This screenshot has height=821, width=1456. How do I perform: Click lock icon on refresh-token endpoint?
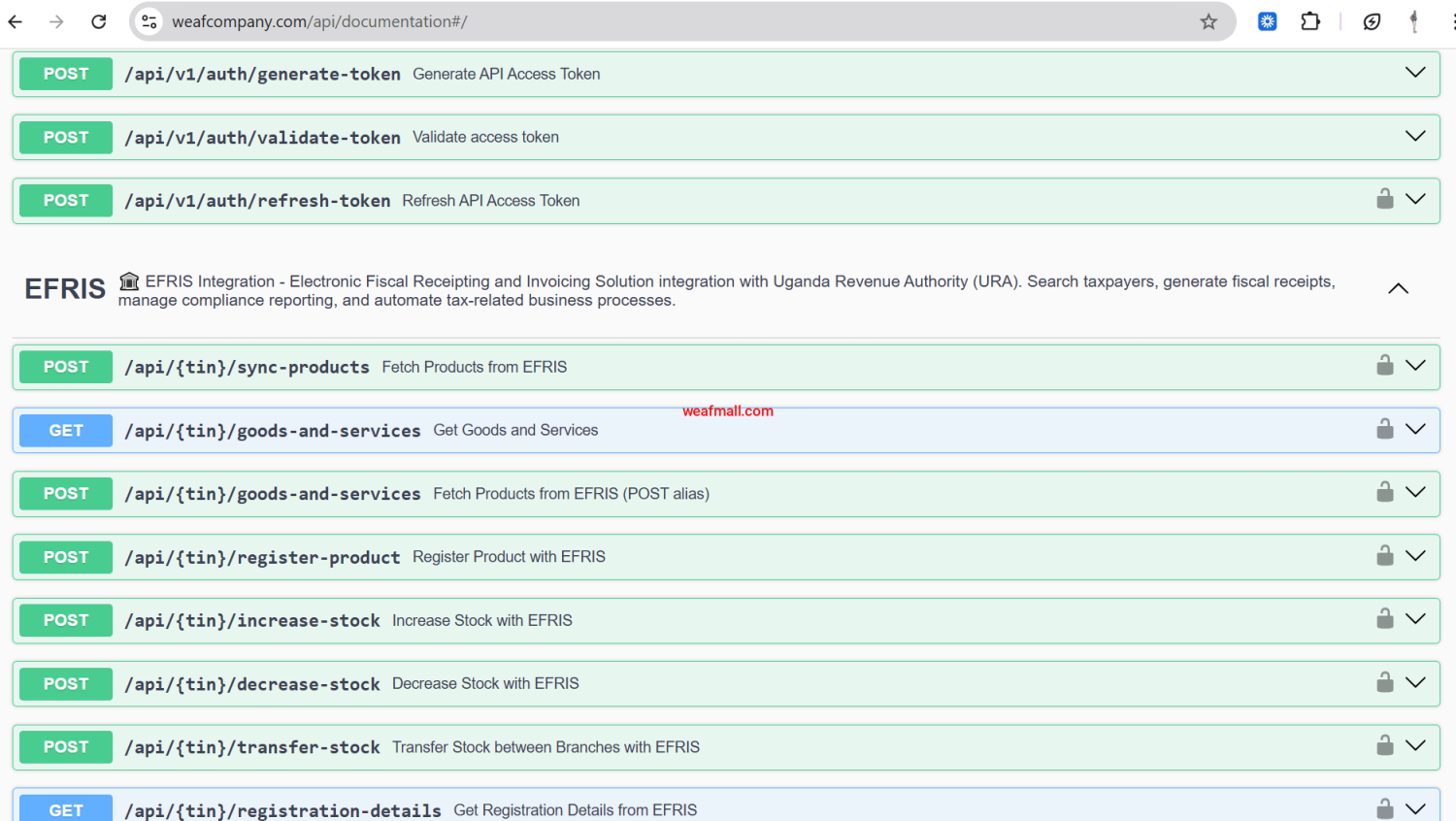coord(1385,199)
